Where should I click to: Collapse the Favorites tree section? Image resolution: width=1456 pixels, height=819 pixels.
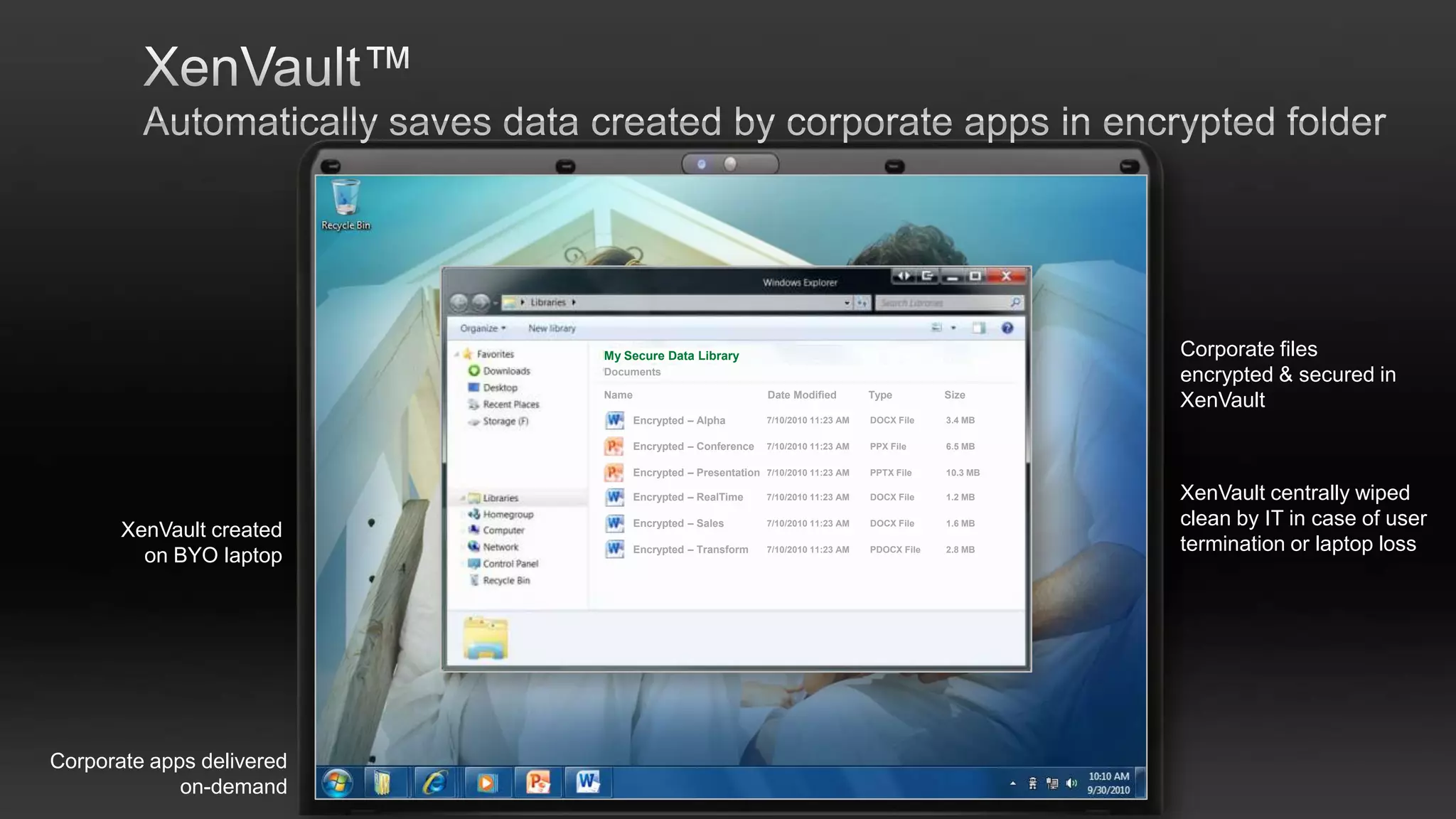point(456,354)
